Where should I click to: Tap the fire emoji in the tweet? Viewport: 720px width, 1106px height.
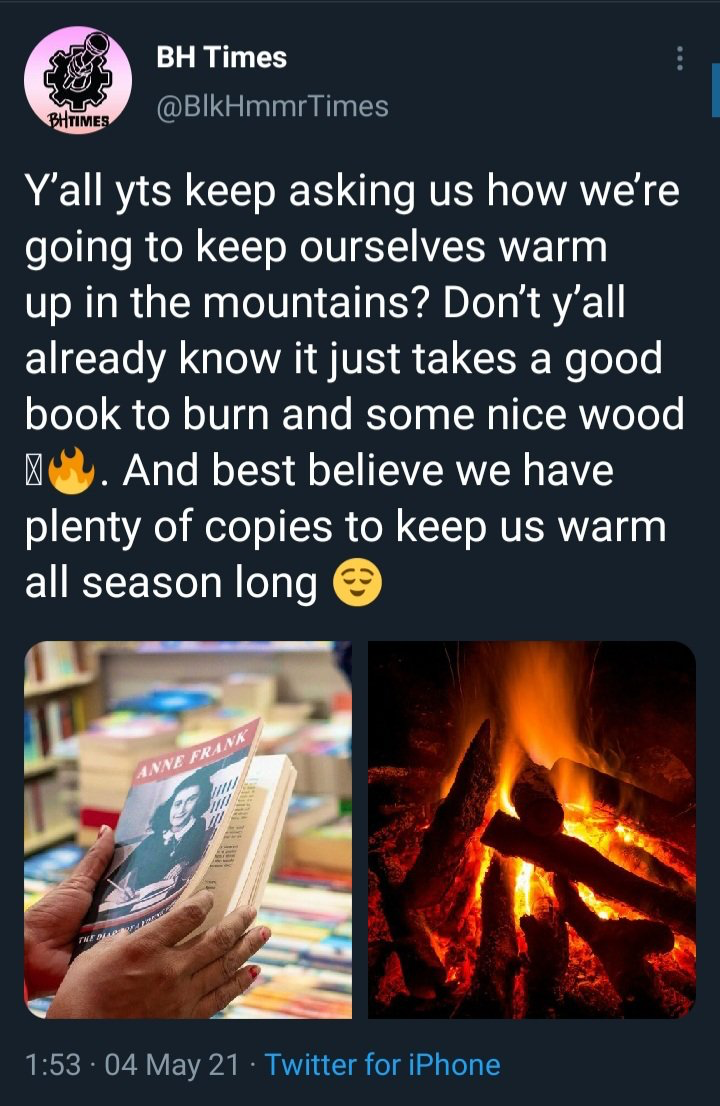[71, 472]
